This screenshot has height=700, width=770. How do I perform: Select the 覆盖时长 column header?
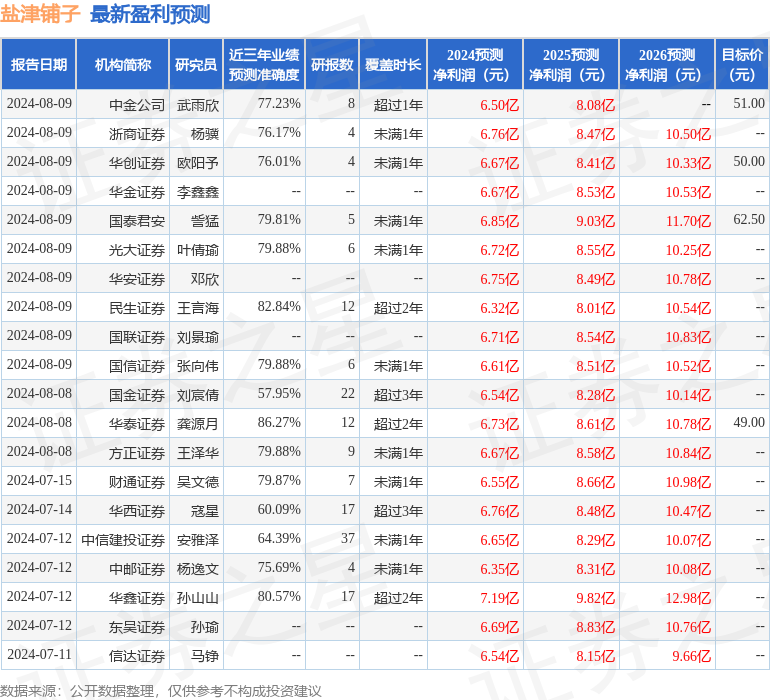tap(393, 64)
